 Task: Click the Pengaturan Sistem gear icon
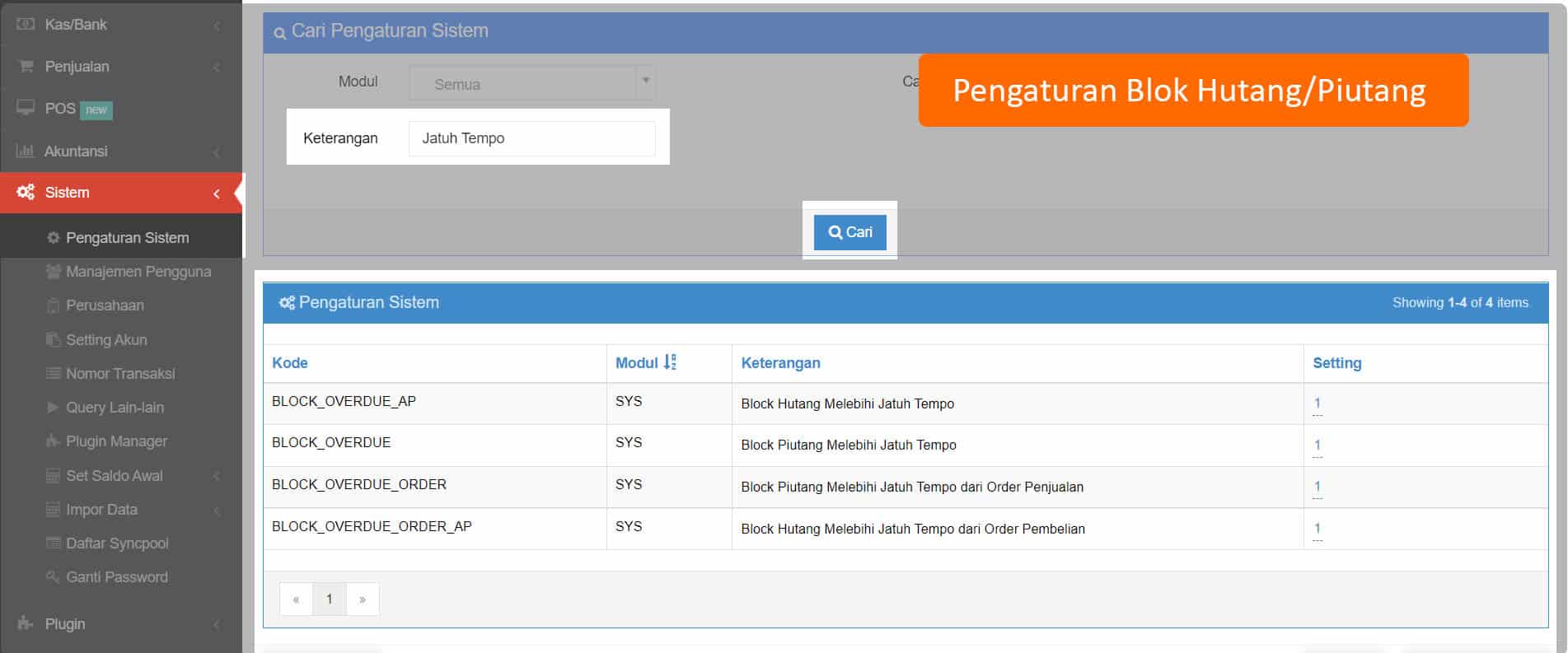[54, 238]
